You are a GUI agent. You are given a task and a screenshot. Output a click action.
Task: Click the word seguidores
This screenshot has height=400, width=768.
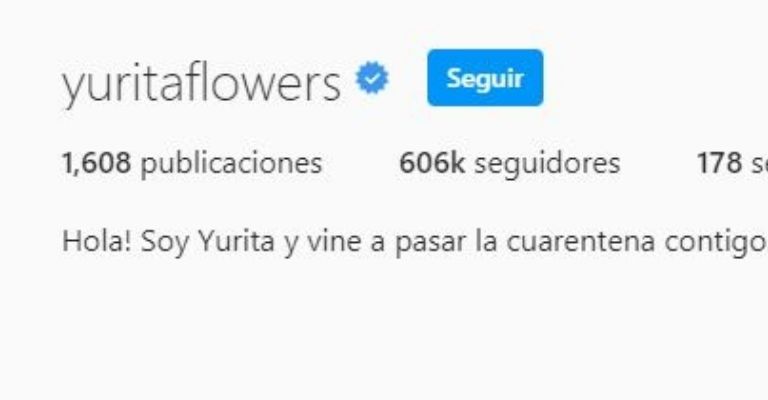pyautogui.click(x=547, y=163)
